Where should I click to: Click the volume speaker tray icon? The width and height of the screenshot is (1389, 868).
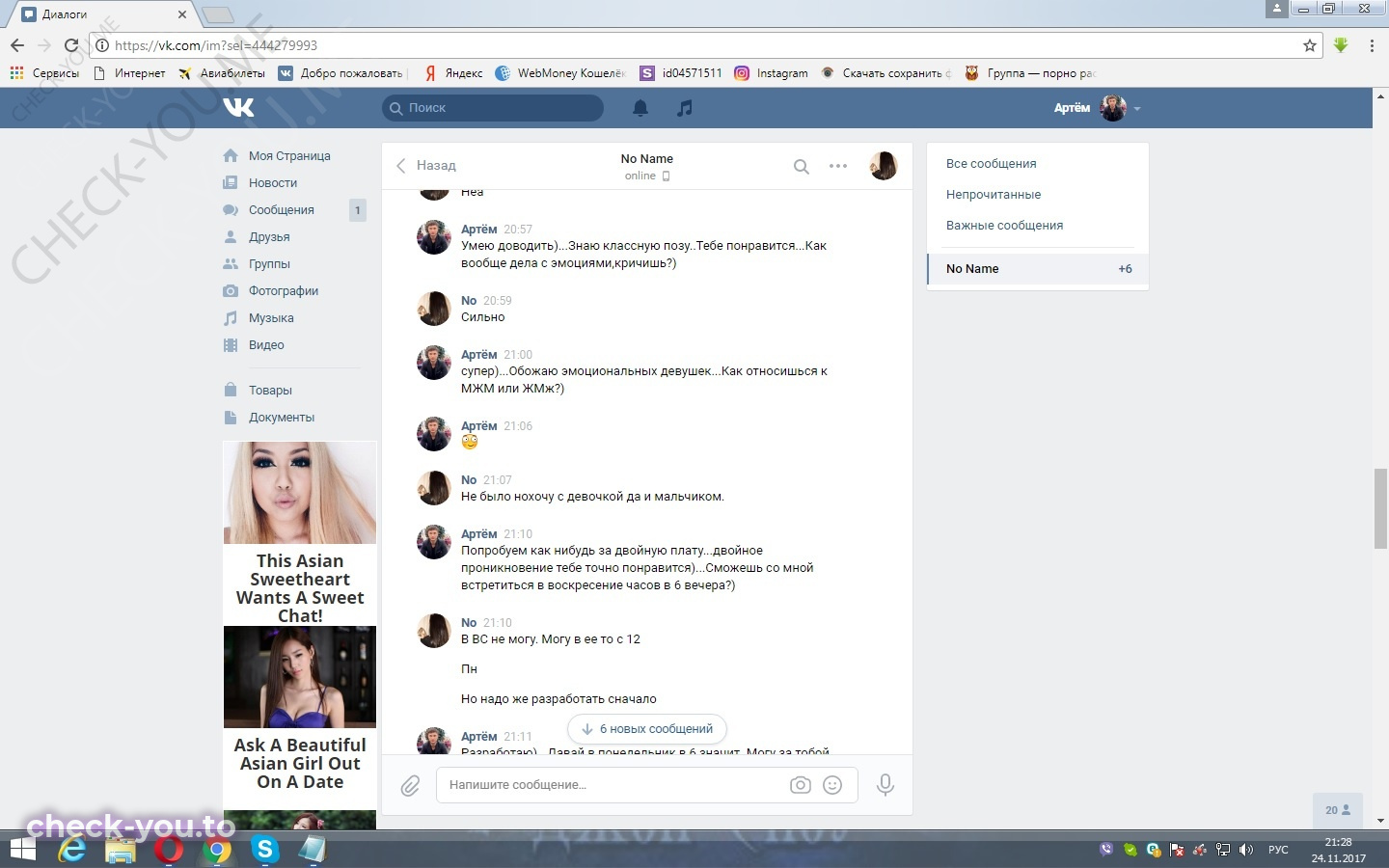click(x=1246, y=850)
